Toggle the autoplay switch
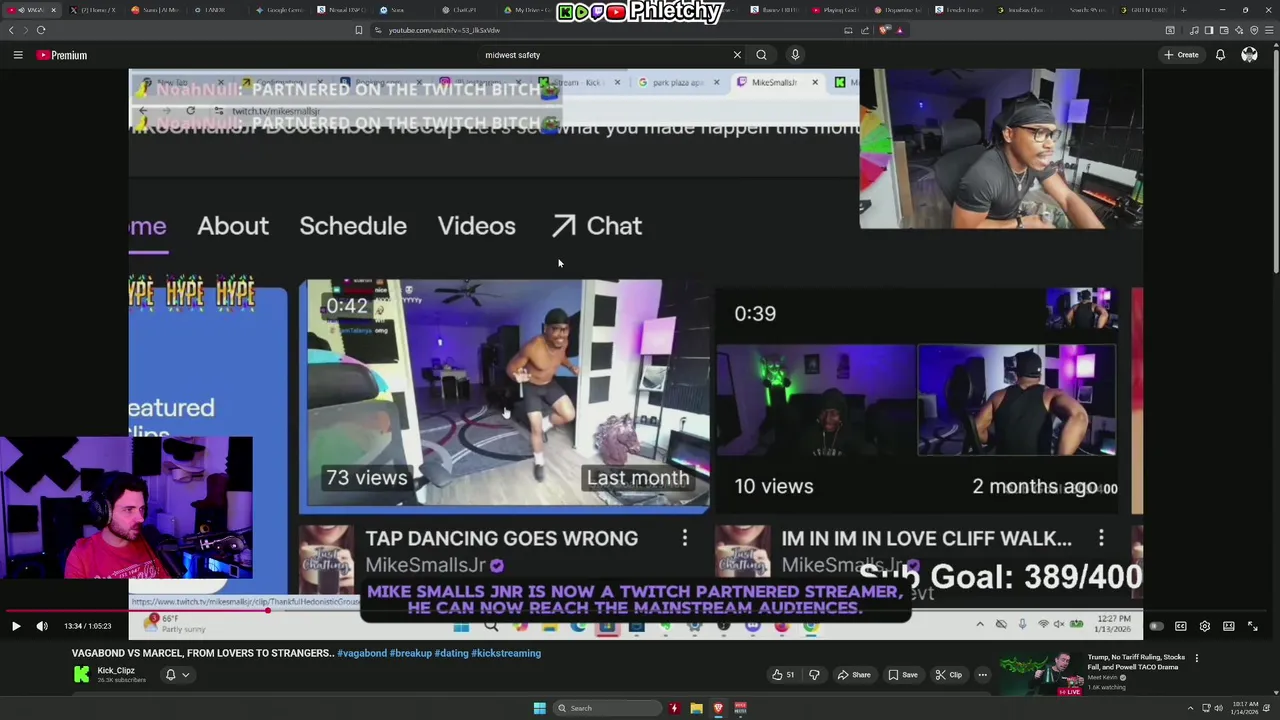 (1156, 626)
